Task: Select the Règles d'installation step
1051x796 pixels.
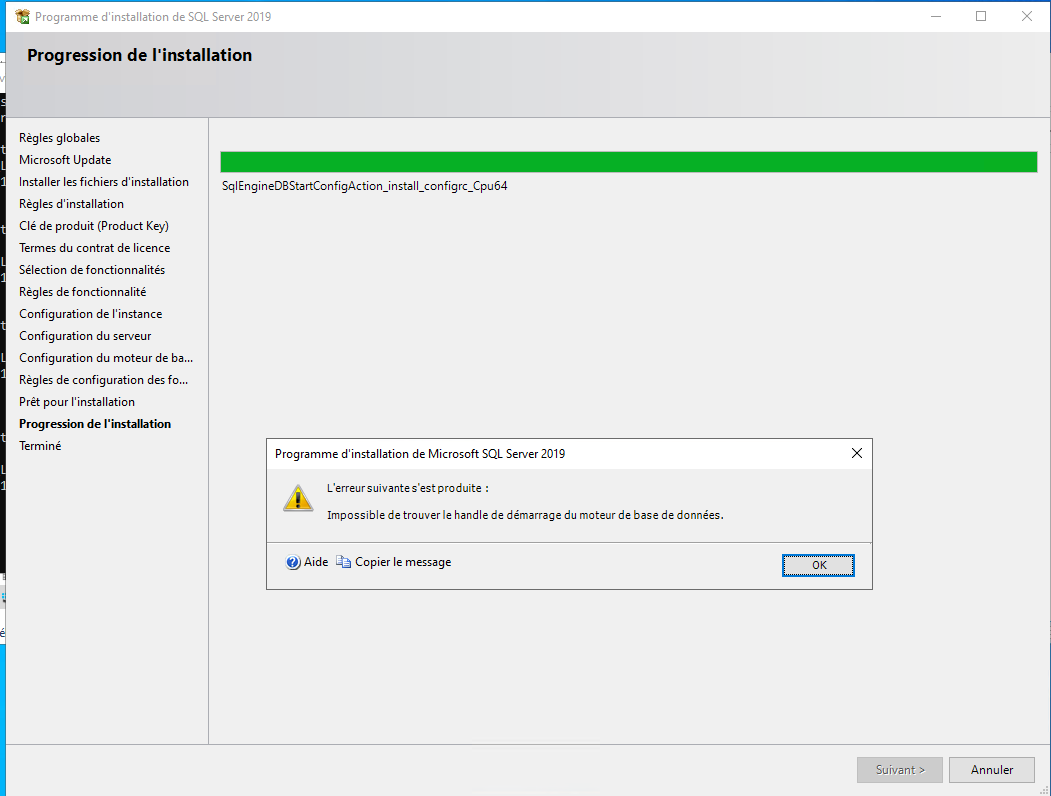Action: (x=71, y=204)
